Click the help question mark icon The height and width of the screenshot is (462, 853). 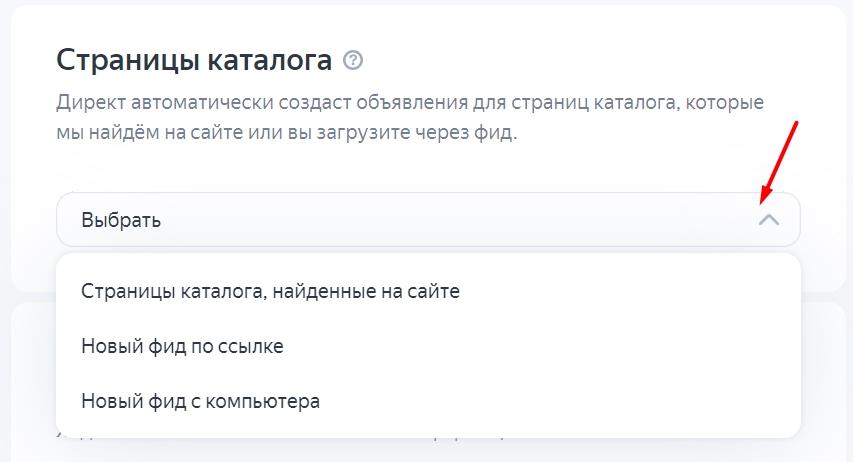pyautogui.click(x=352, y=61)
